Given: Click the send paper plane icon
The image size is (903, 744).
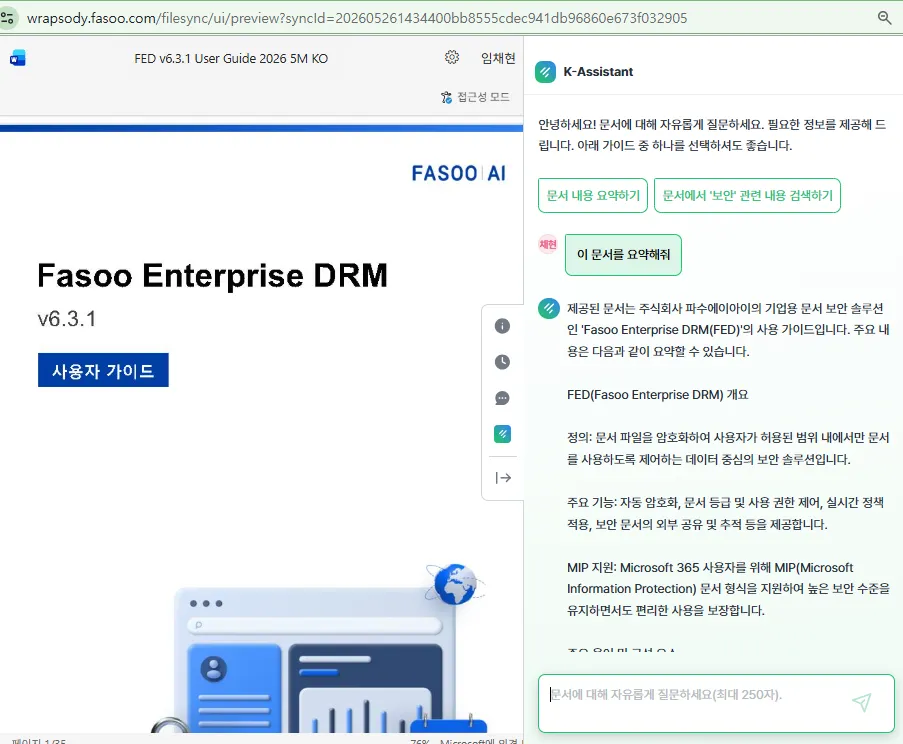Looking at the screenshot, I should point(862,702).
